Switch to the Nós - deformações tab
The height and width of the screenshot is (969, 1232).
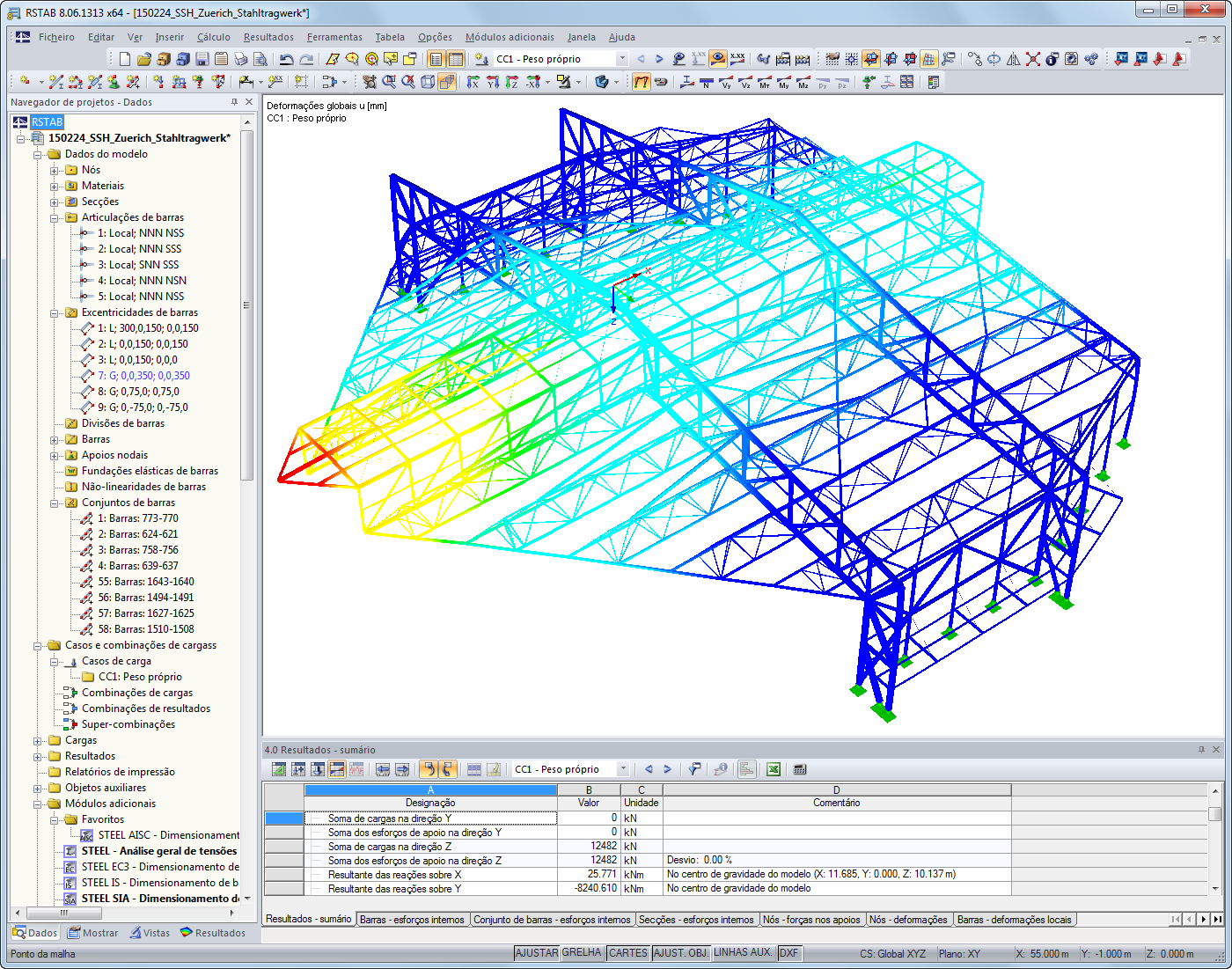pos(910,919)
